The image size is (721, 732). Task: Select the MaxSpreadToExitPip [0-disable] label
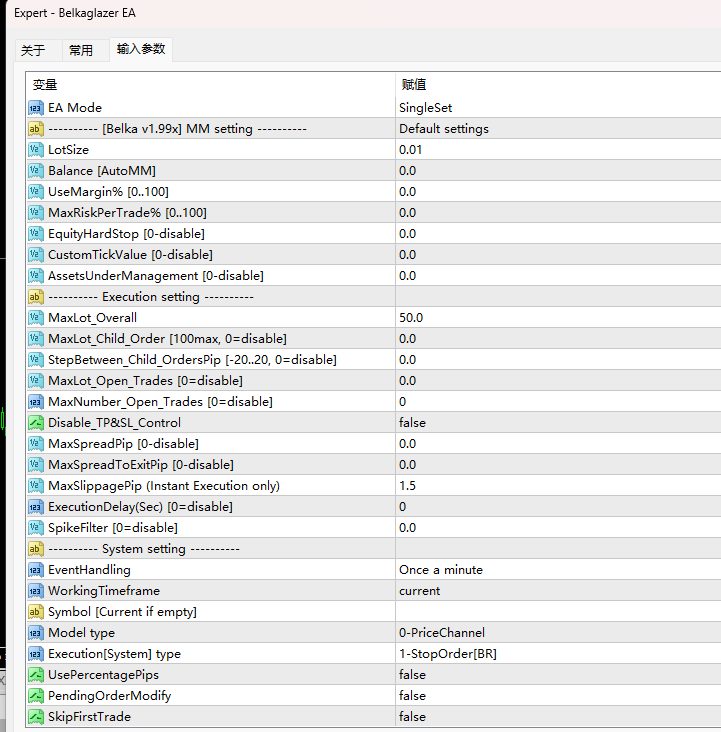pyautogui.click(x=141, y=465)
